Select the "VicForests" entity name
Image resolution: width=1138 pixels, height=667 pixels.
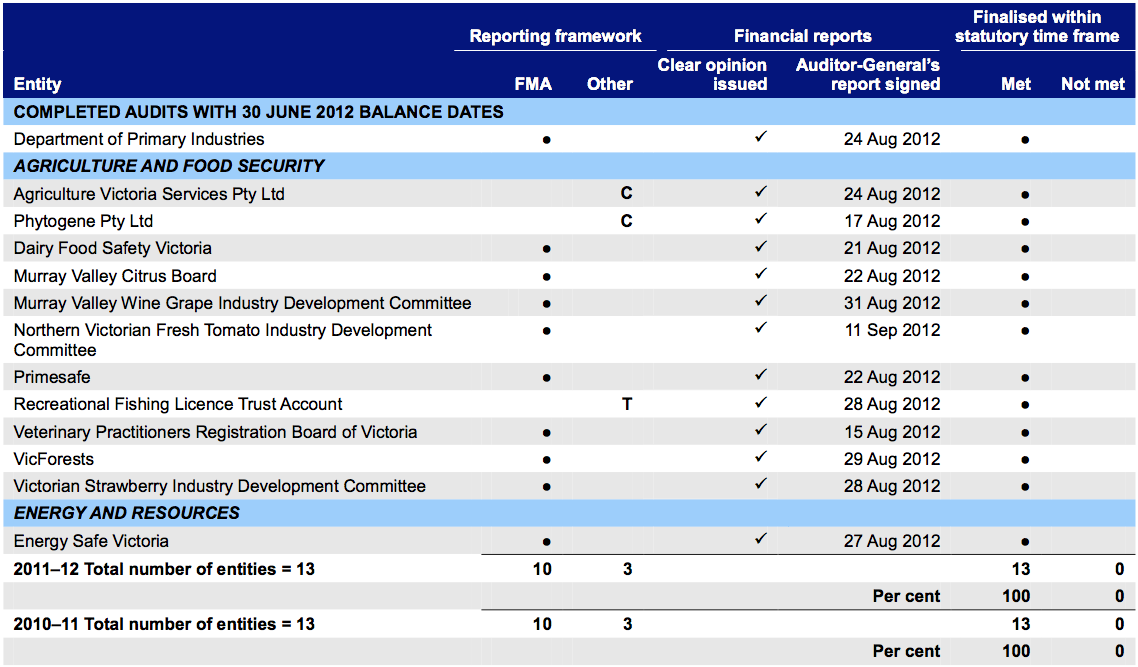[x=54, y=459]
